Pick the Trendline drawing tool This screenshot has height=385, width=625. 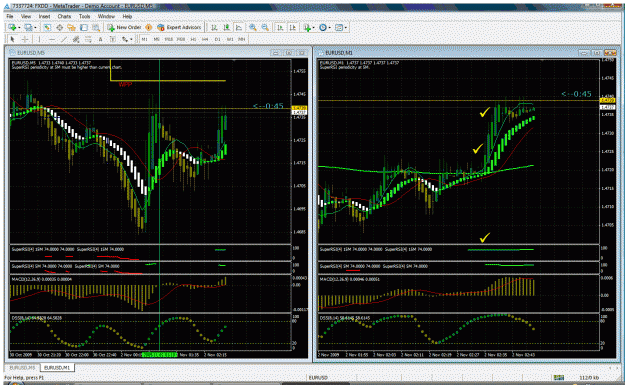click(64, 39)
